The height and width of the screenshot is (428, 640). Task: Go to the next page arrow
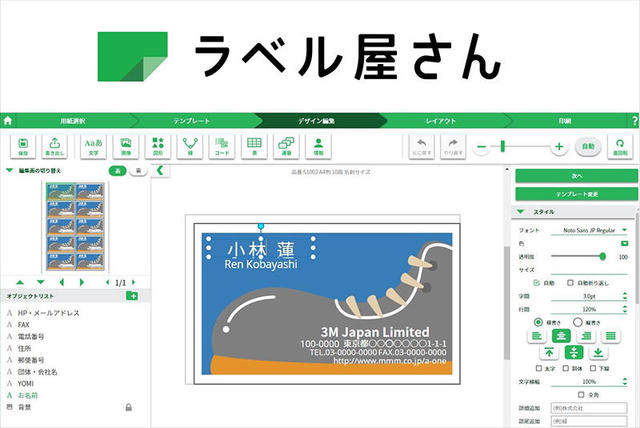pos(133,282)
